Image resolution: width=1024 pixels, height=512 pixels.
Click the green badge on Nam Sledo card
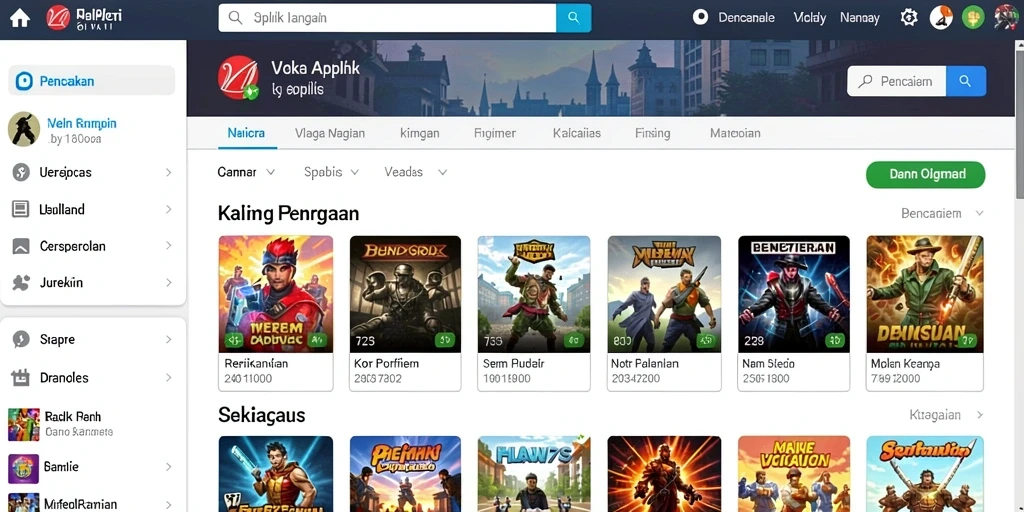[x=835, y=340]
